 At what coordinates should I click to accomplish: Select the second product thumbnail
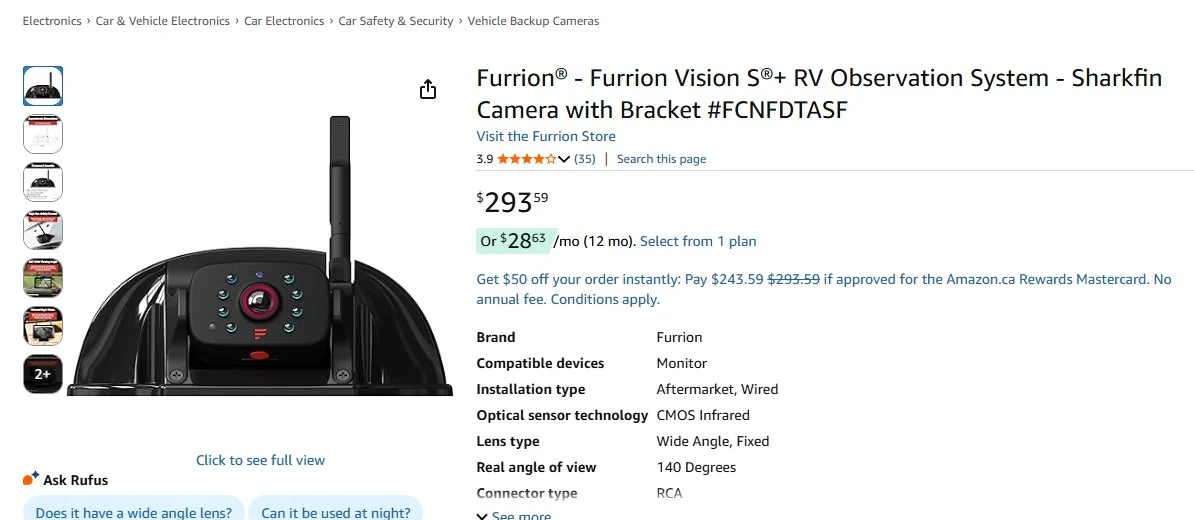pyautogui.click(x=43, y=134)
